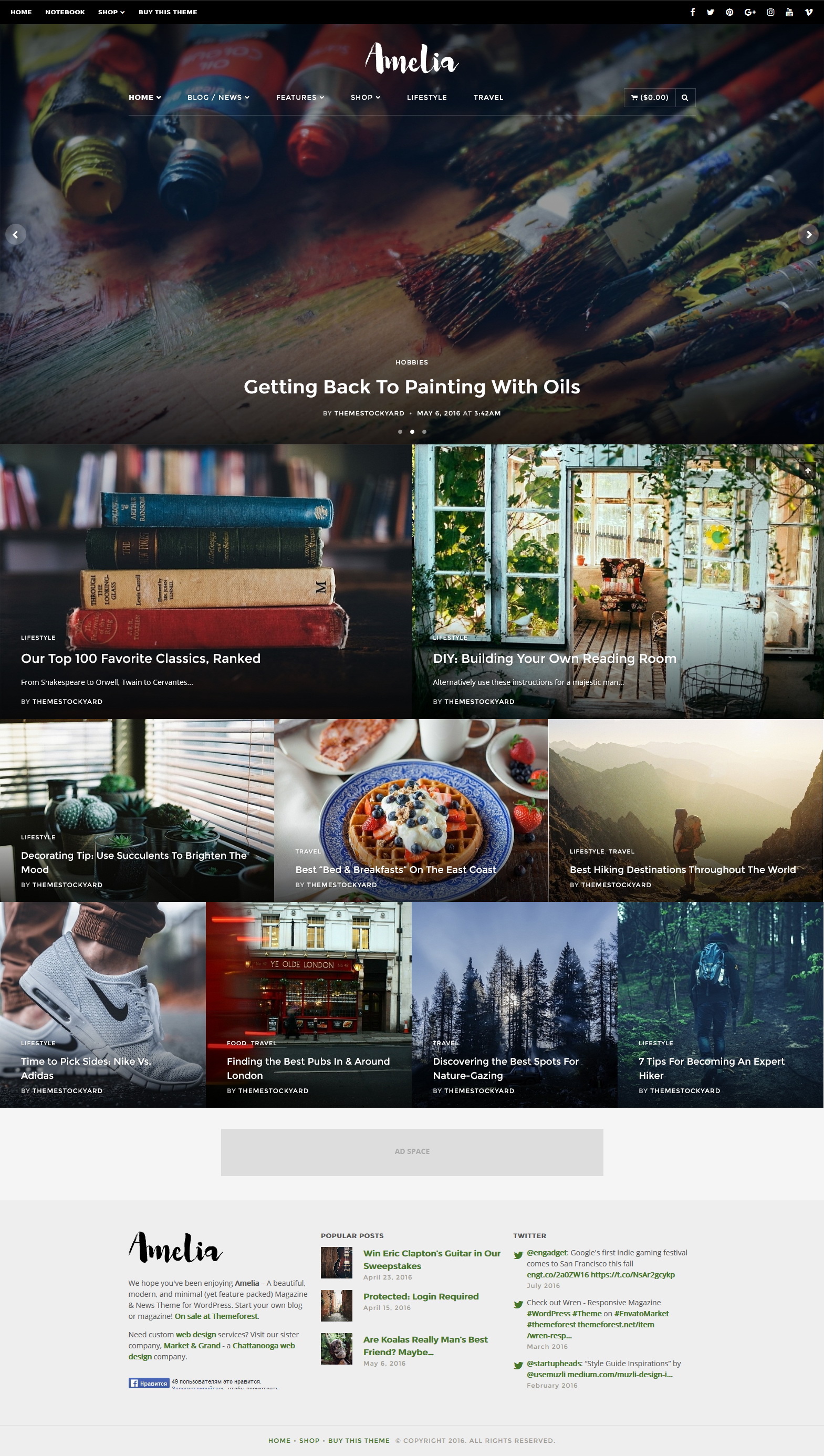Image resolution: width=824 pixels, height=1456 pixels.
Task: Open the search magnifier icon
Action: point(685,97)
